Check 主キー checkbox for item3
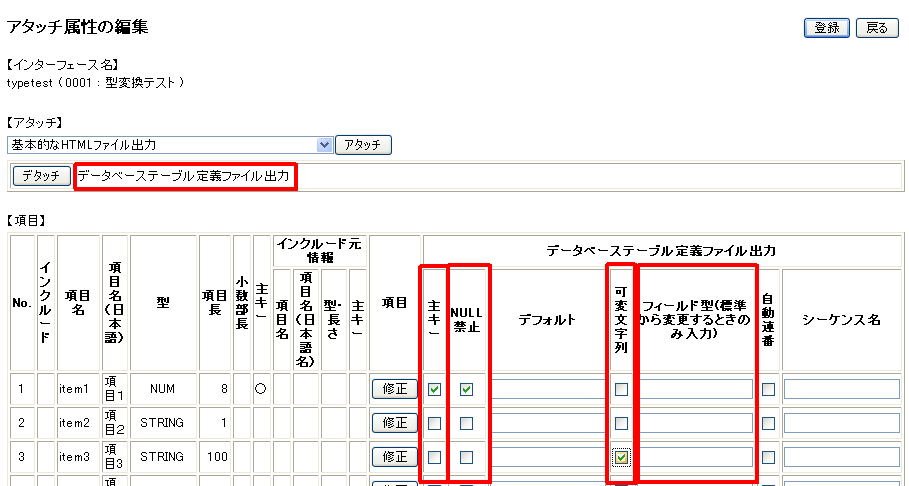 coord(434,457)
